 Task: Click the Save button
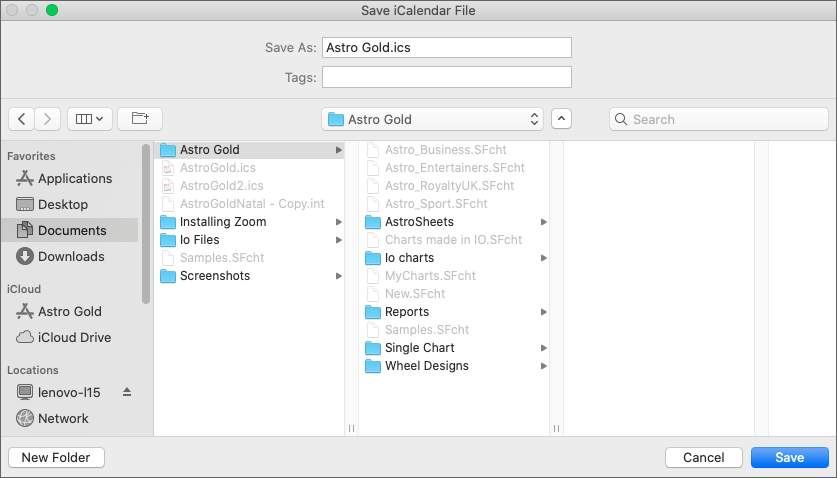pos(789,457)
